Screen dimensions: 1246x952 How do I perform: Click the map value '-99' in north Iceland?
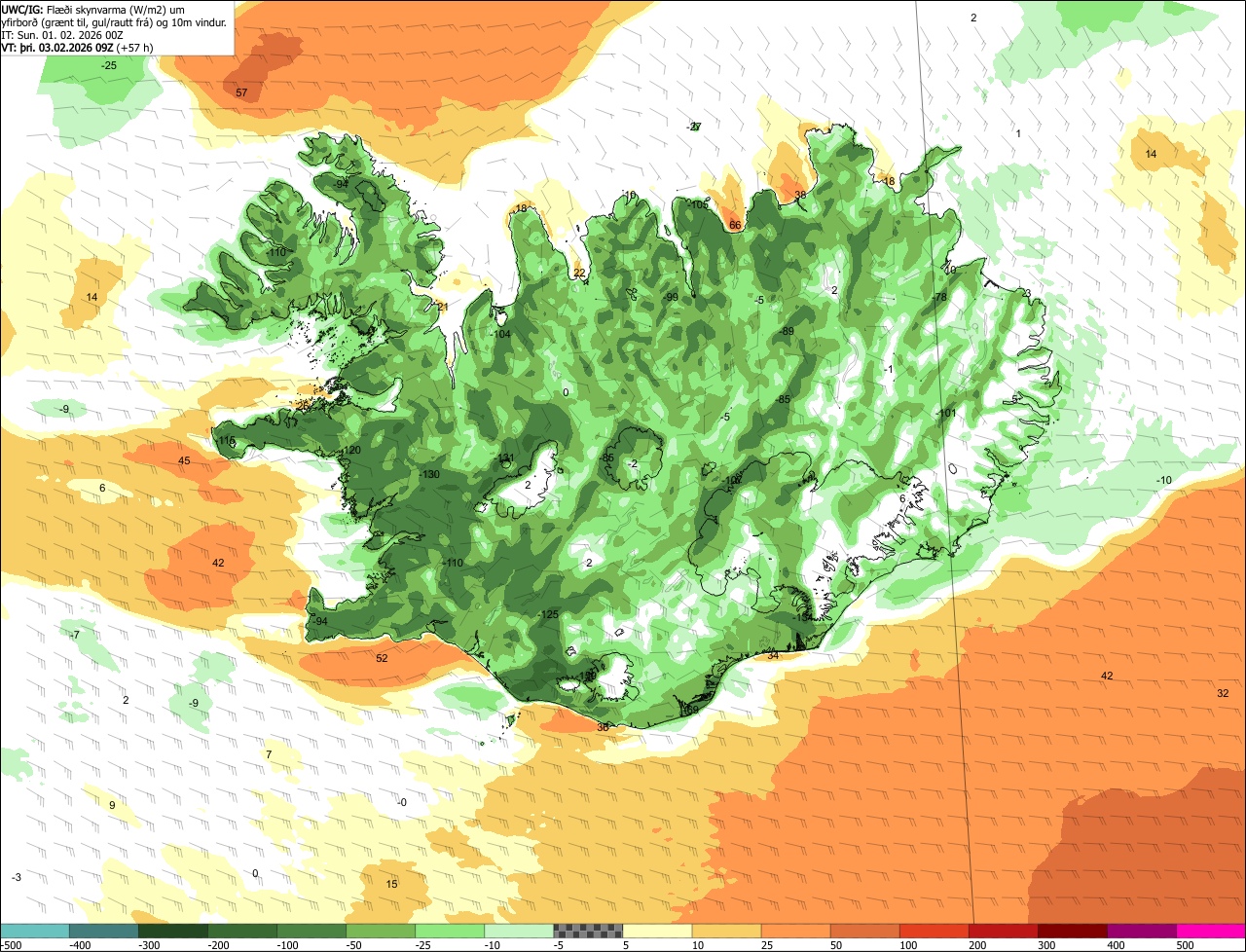click(x=670, y=297)
